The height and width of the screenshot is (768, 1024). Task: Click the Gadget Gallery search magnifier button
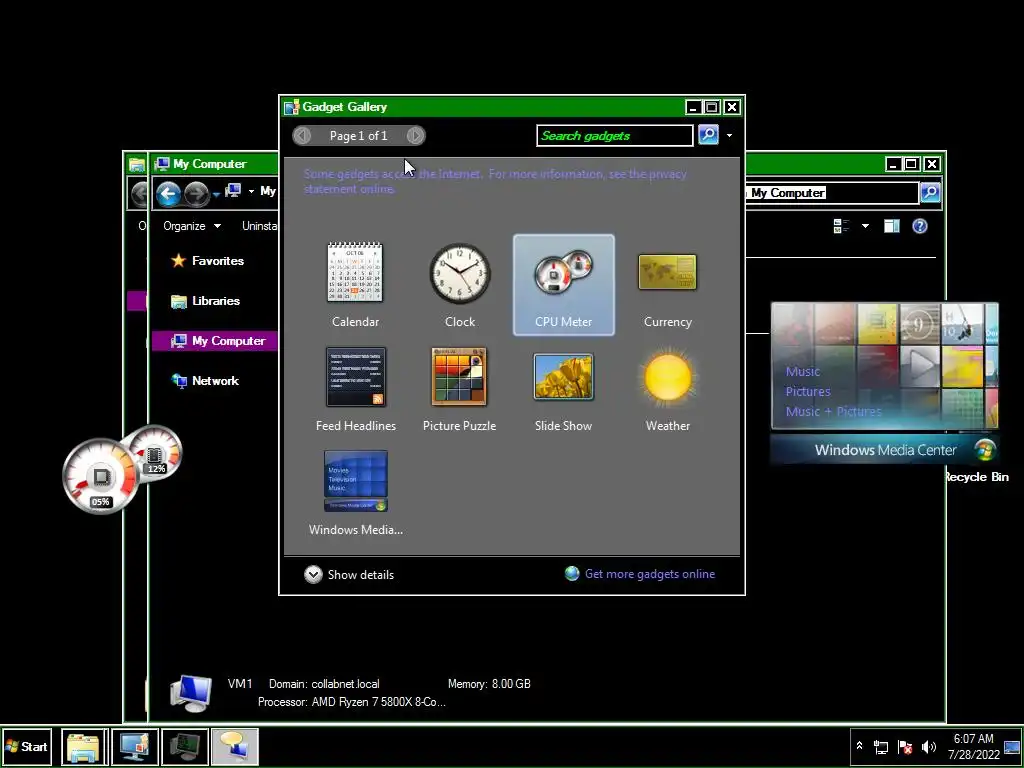coord(709,135)
